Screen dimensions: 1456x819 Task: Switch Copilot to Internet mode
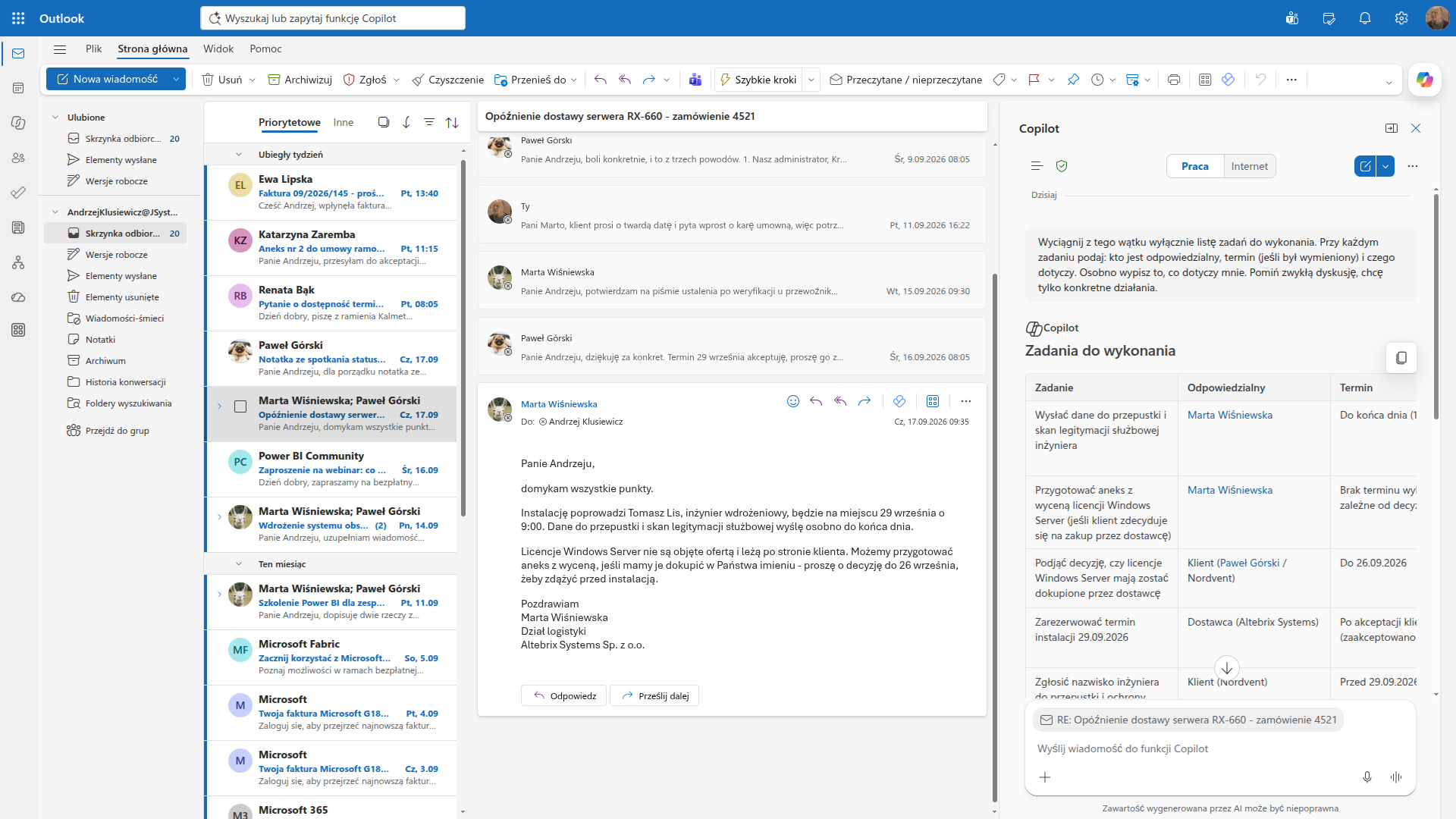point(1250,166)
